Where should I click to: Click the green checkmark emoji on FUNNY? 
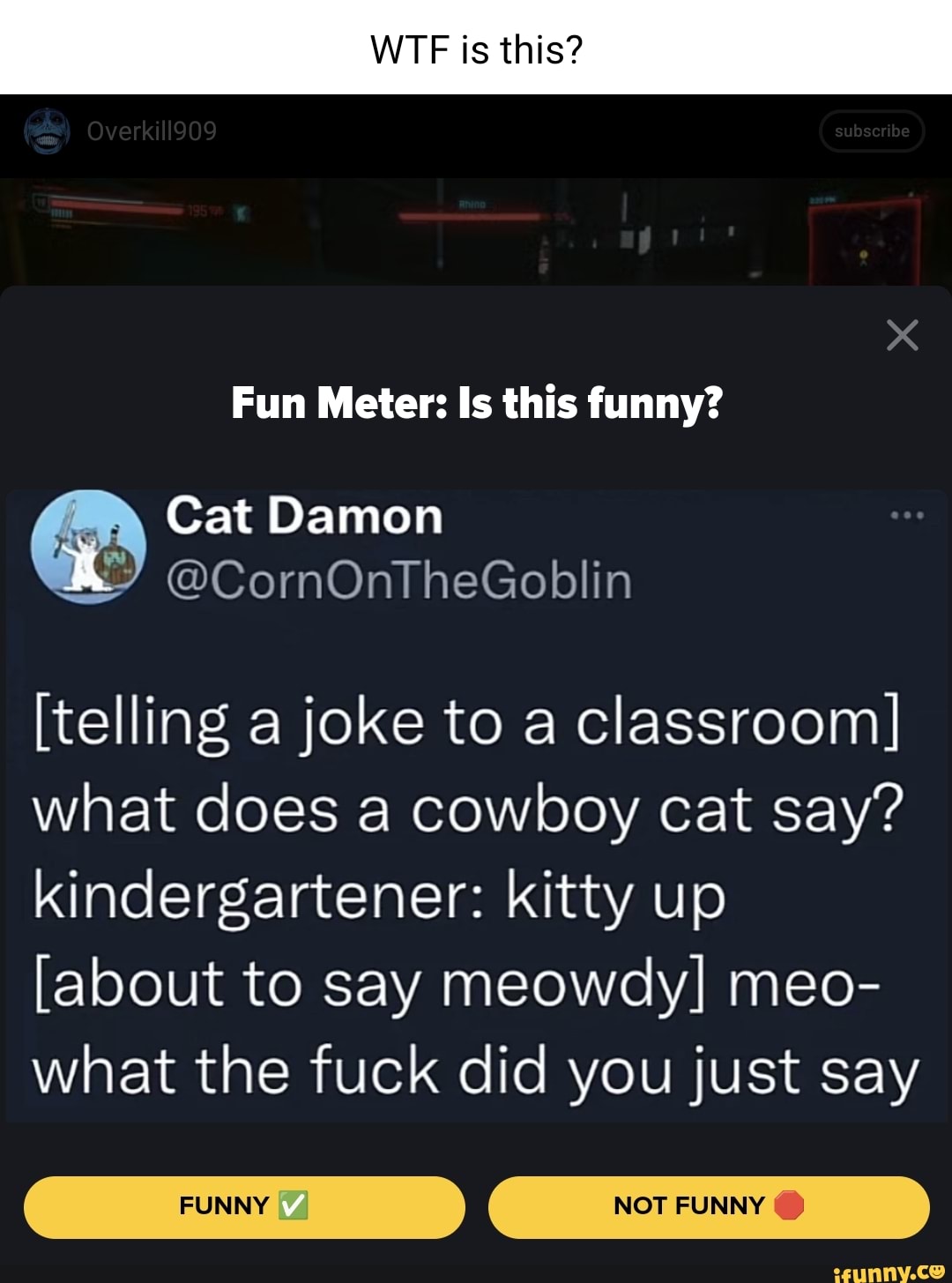(291, 1205)
